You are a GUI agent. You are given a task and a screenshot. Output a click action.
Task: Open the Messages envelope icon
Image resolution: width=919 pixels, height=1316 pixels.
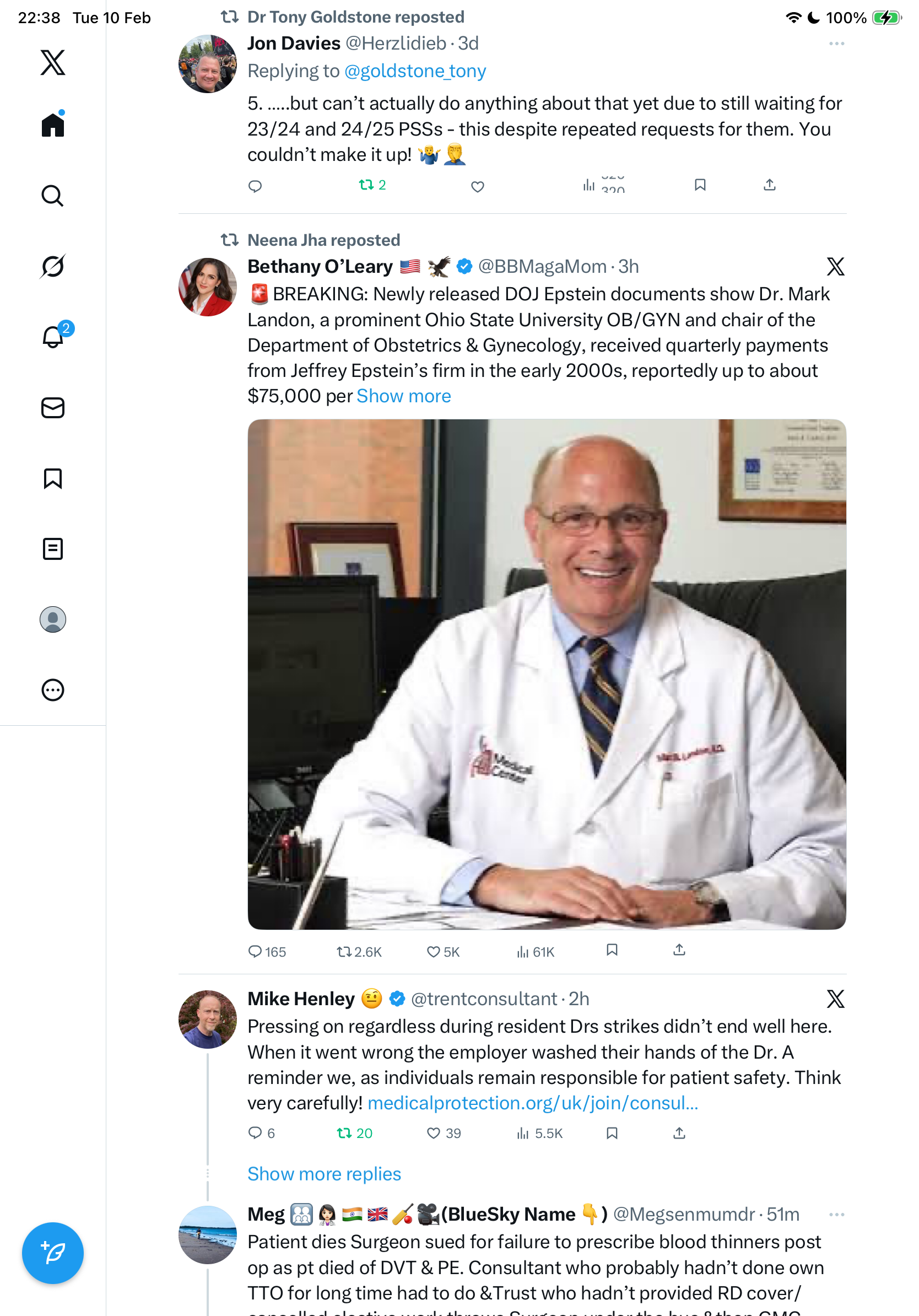[x=53, y=407]
